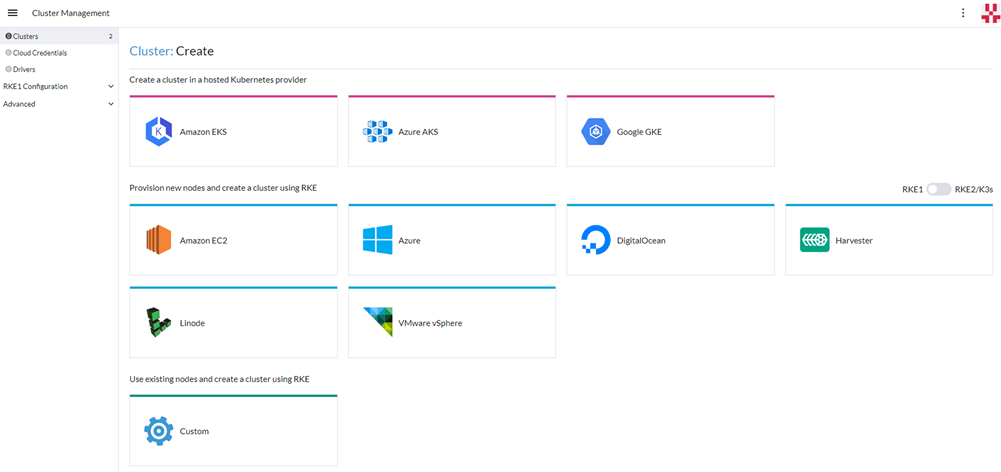1001x472 pixels.
Task: Click the 'Create' page title word
Action: pyautogui.click(x=195, y=51)
